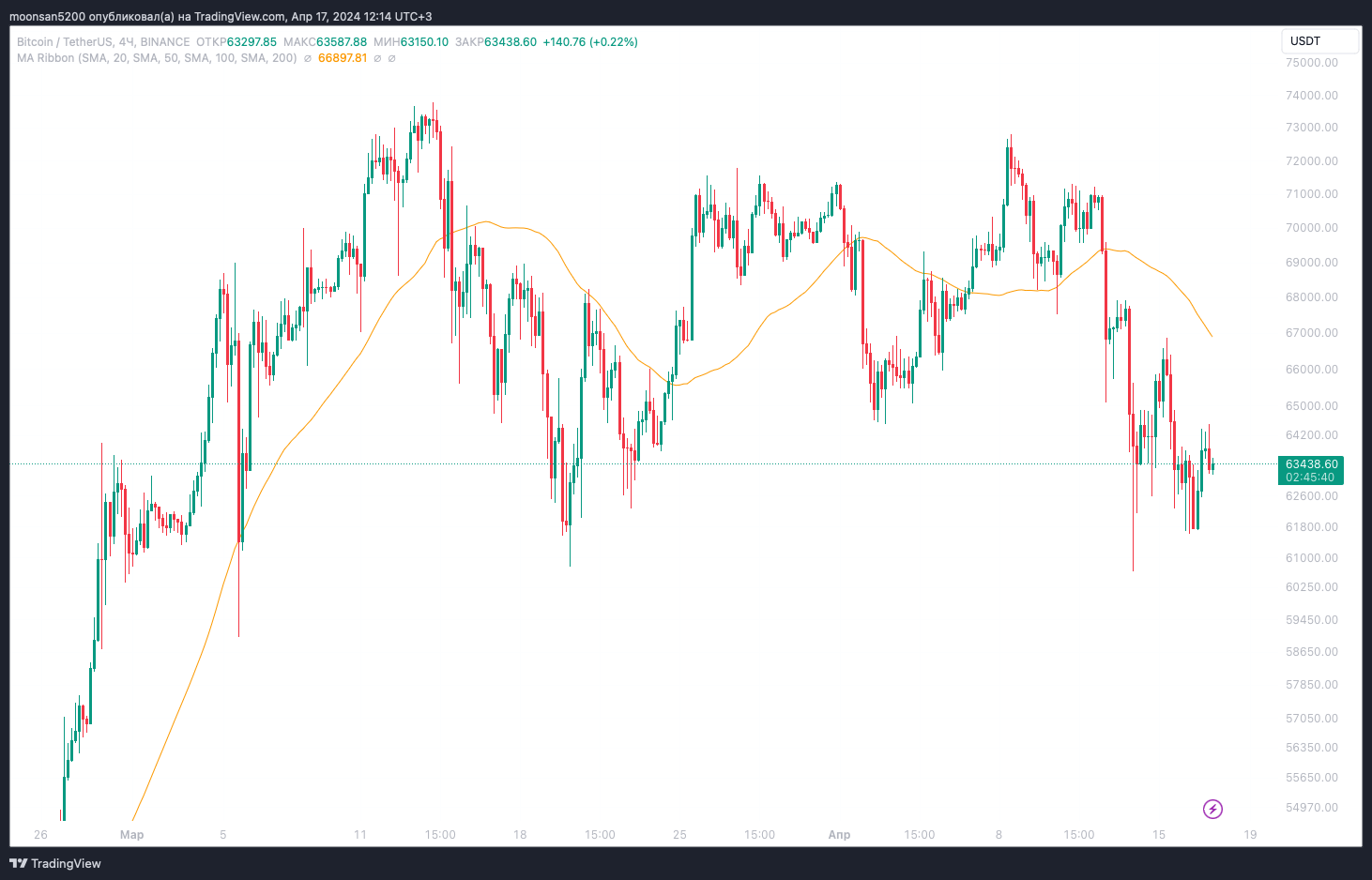The height and width of the screenshot is (880, 1372).
Task: Click the Мар month label on time axis
Action: (132, 835)
